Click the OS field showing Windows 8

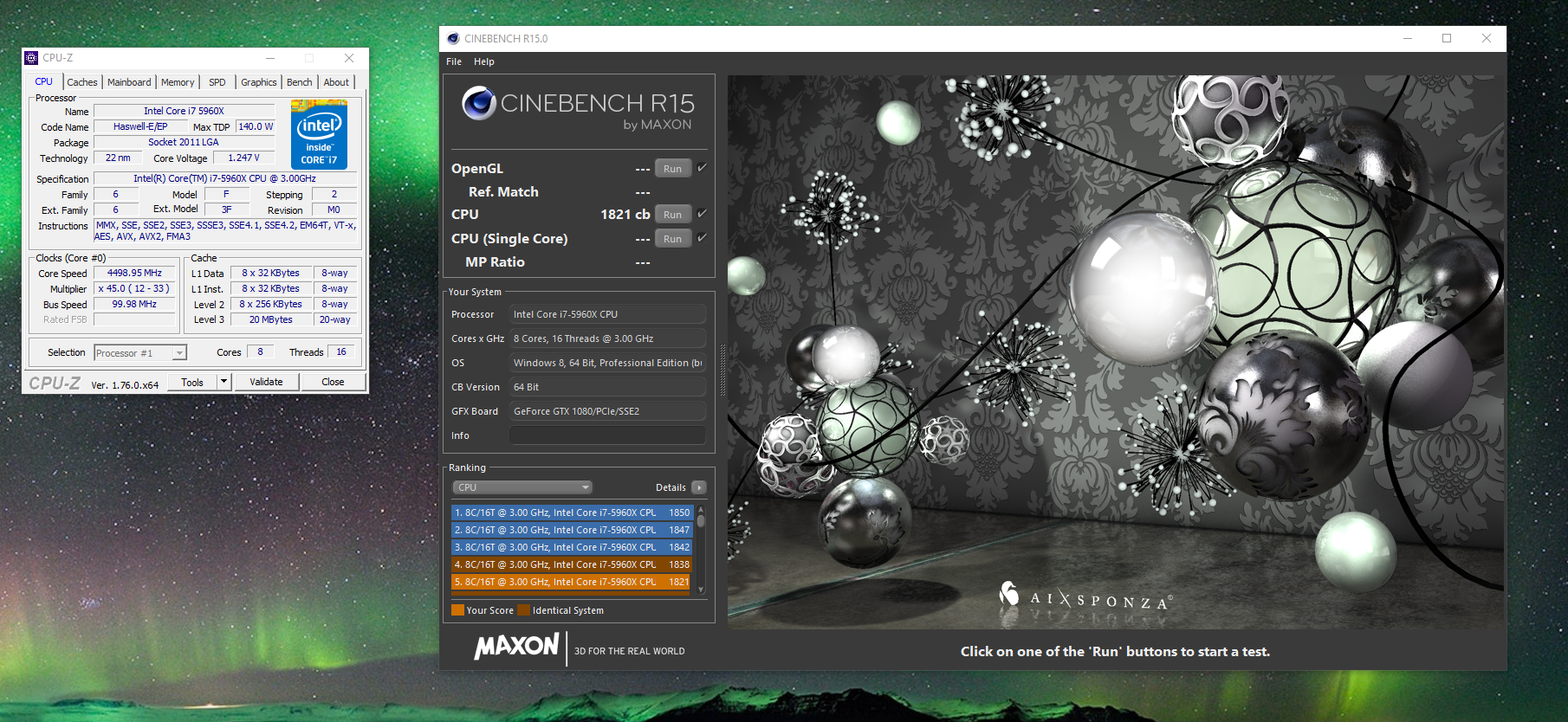607,363
